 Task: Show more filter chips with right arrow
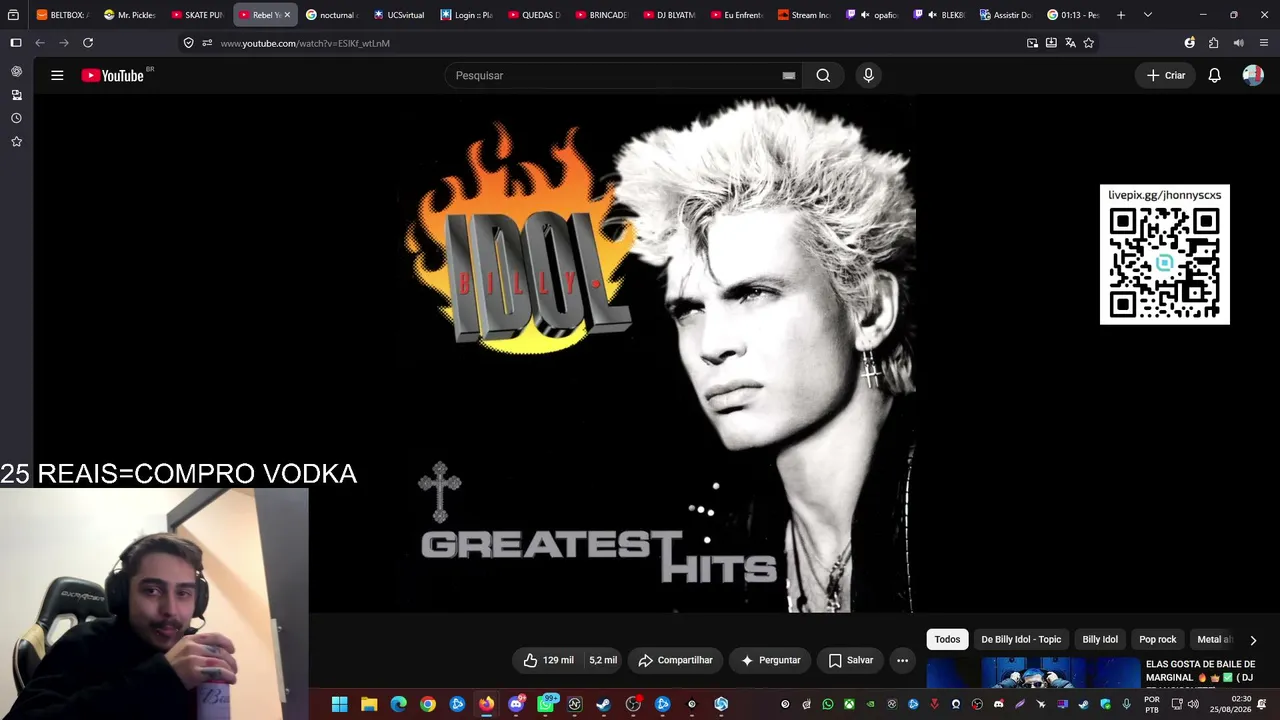pos(1253,640)
